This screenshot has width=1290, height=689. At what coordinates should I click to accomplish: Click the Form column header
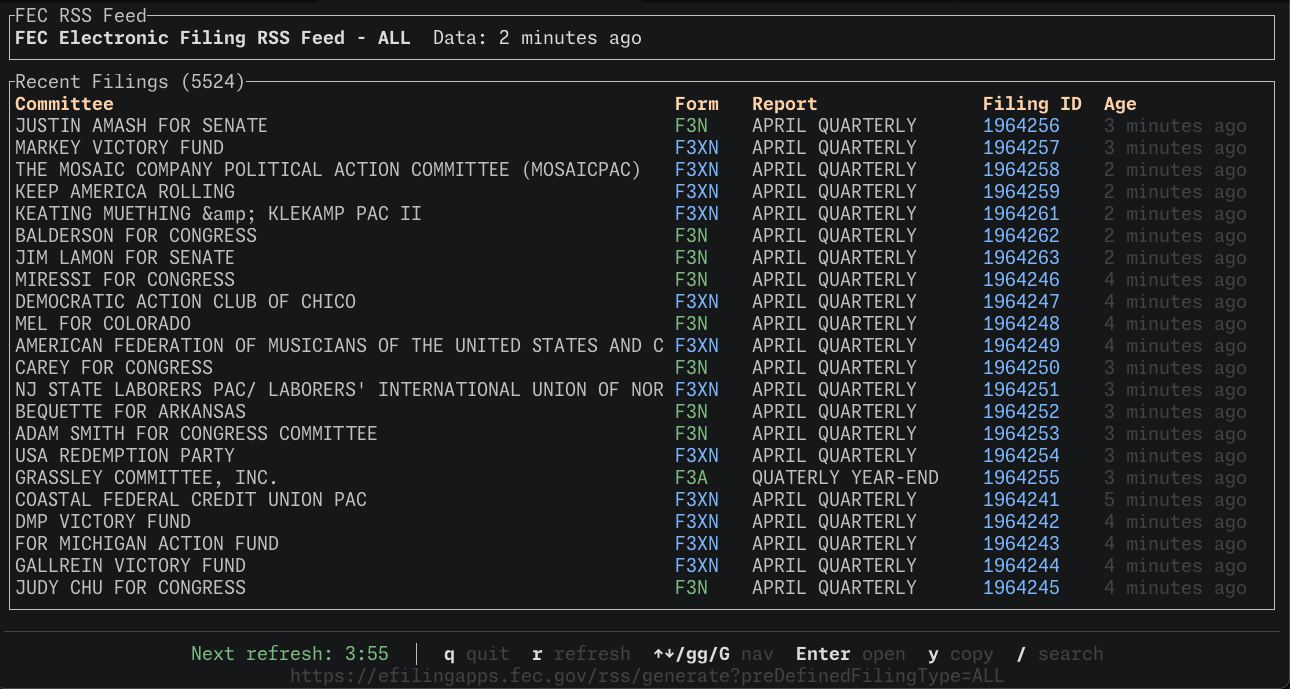696,104
